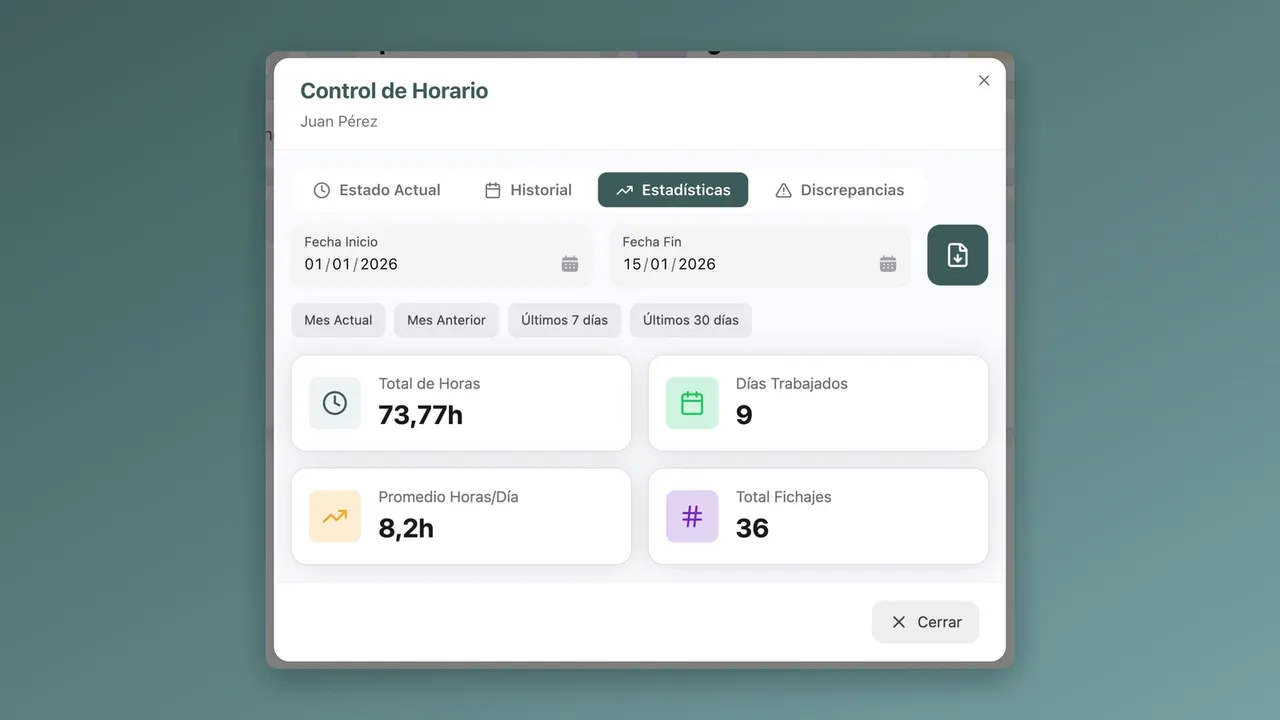Click the Fecha Fin date field
1280x720 pixels.
coord(759,256)
